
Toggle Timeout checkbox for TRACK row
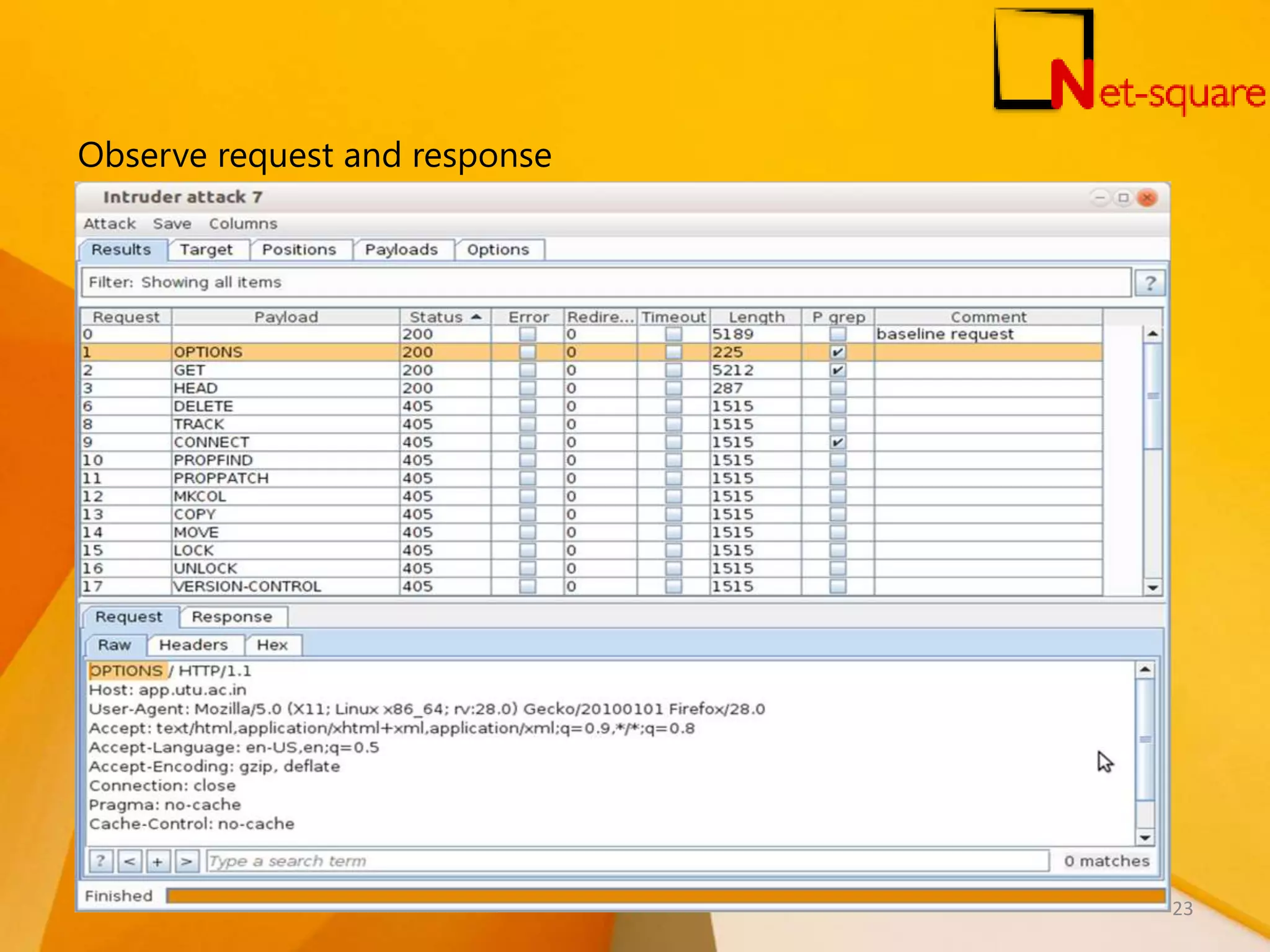(x=673, y=424)
